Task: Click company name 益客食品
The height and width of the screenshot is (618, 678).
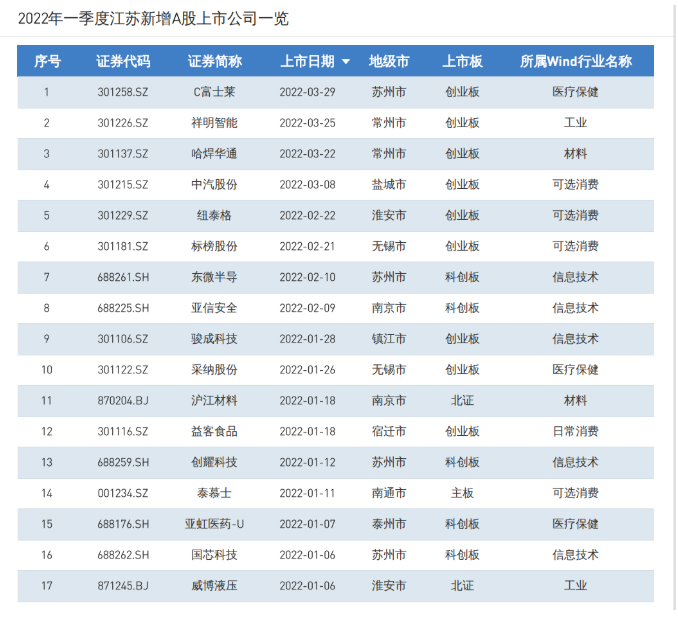Action: pyautogui.click(x=214, y=432)
